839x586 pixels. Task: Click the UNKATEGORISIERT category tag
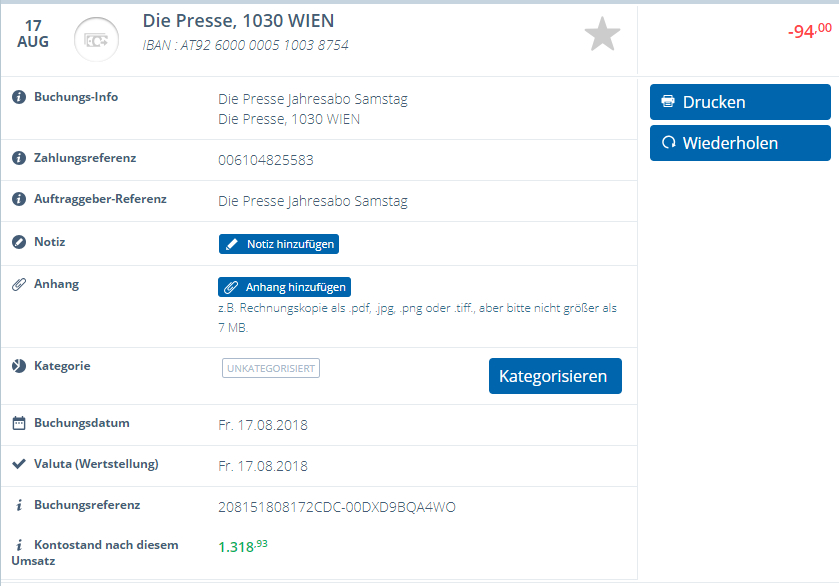pos(271,368)
